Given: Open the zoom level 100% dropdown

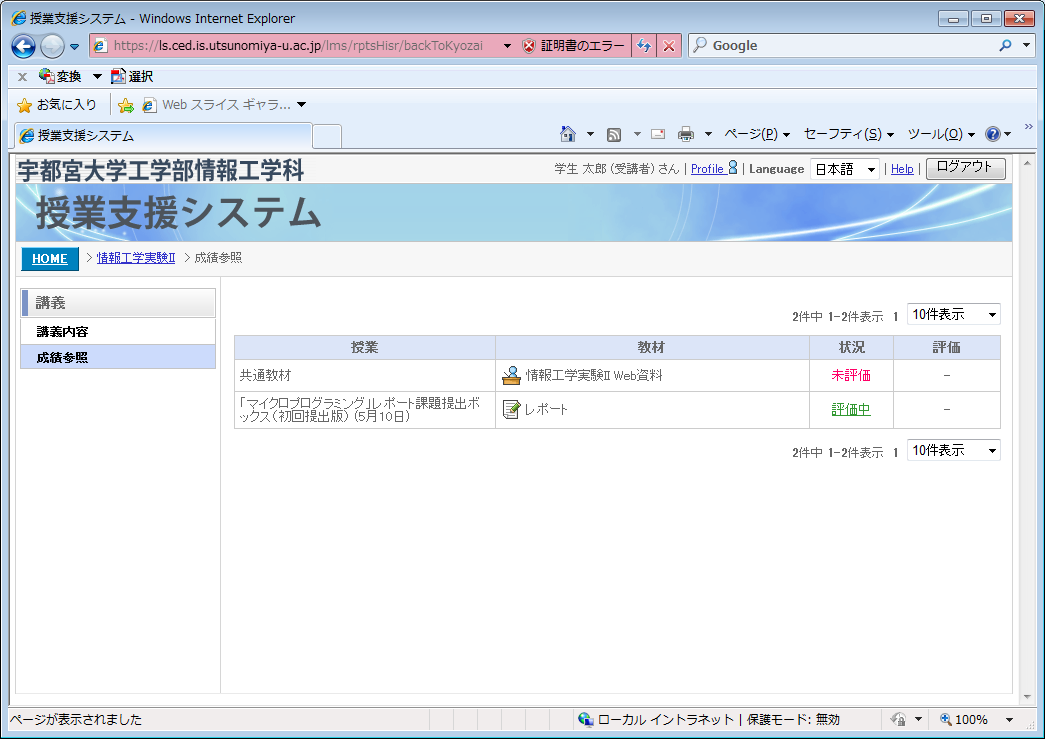Looking at the screenshot, I should pos(1008,719).
